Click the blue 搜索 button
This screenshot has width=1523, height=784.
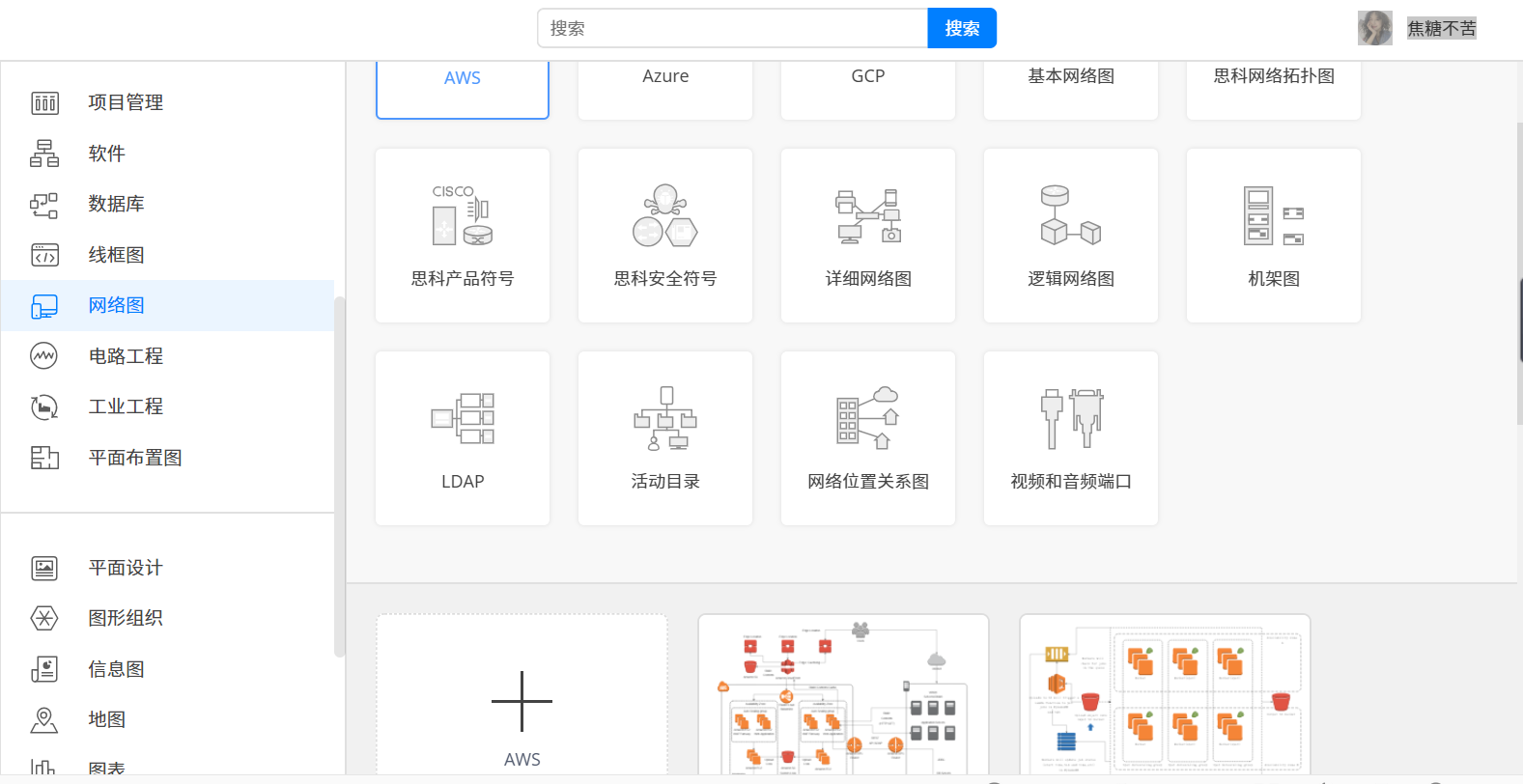point(962,28)
